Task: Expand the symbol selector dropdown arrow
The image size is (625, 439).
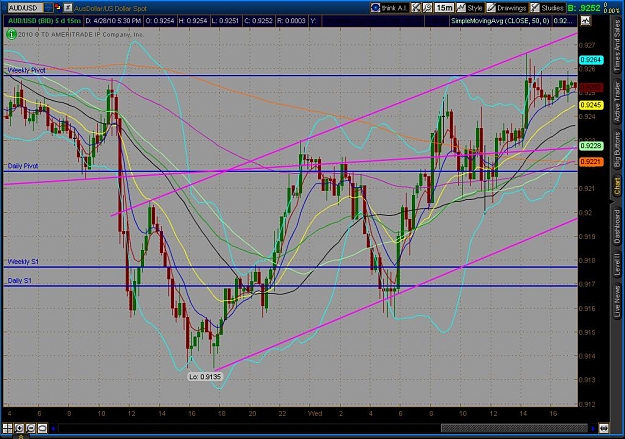Action: tap(48, 8)
